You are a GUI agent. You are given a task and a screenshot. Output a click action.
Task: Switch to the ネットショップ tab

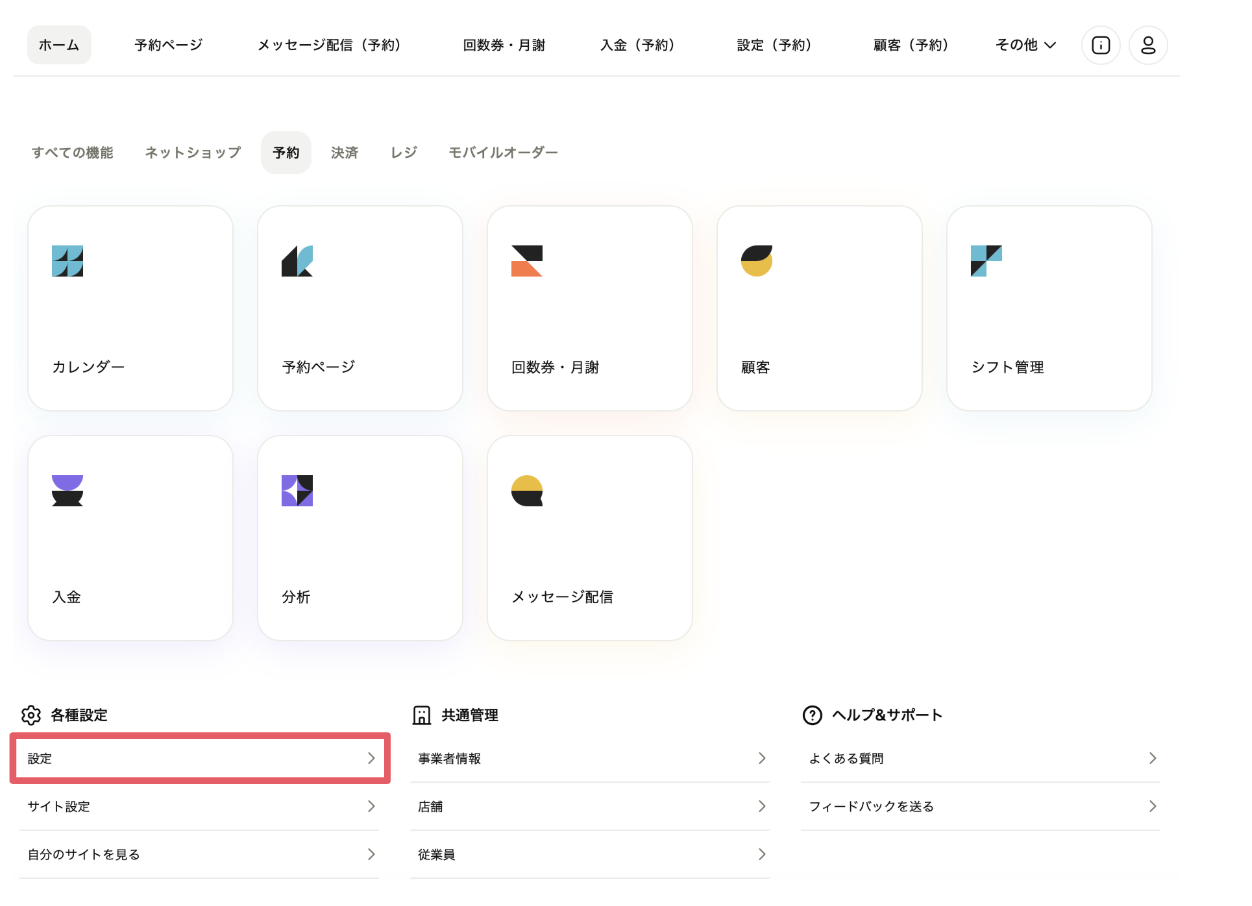[x=193, y=153]
